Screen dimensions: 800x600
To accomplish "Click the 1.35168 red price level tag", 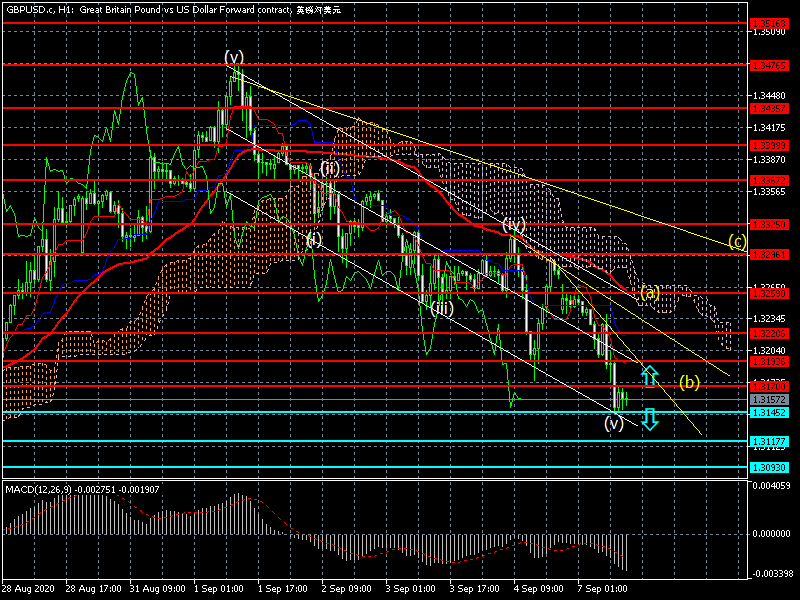I will point(768,22).
